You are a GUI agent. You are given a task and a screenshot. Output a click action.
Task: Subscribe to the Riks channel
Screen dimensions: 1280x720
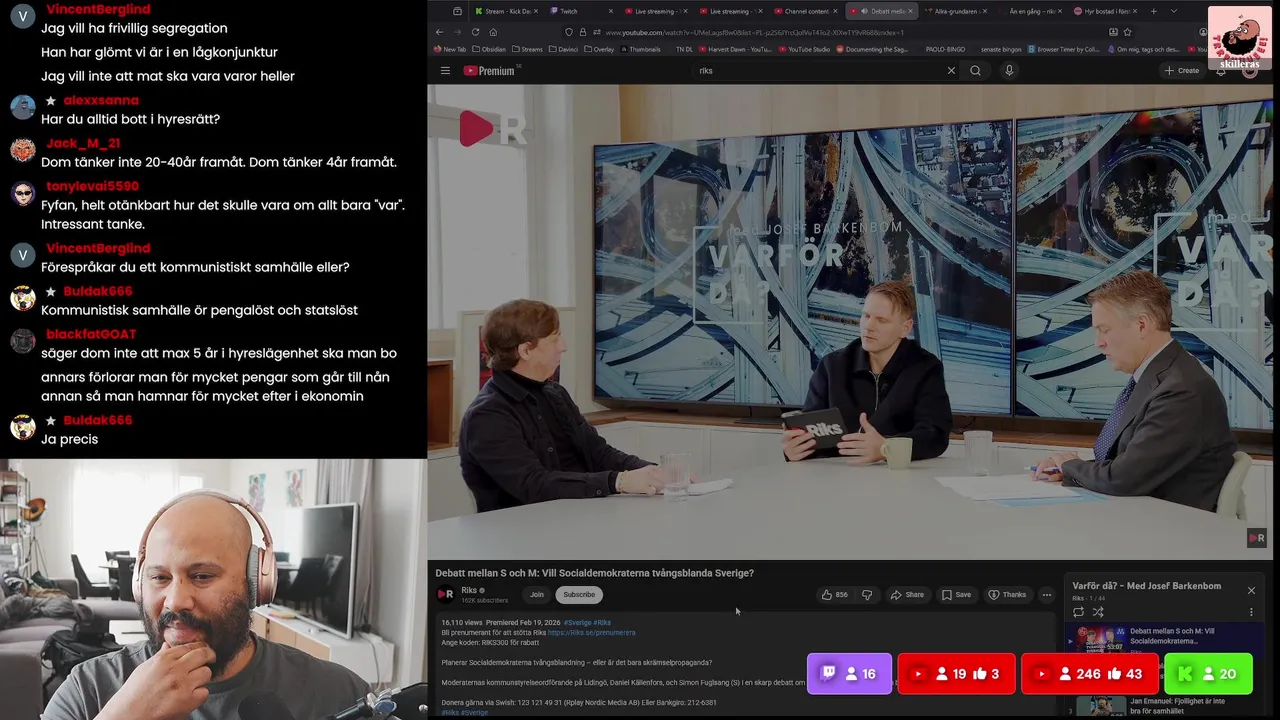click(579, 594)
